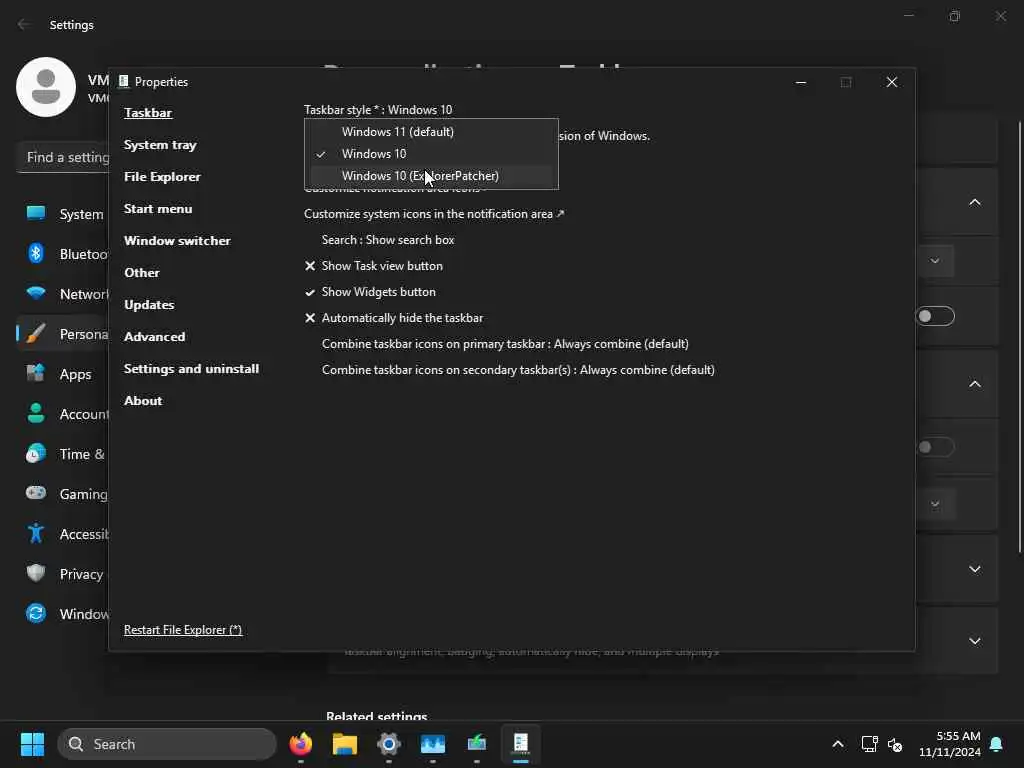Switch to Settings gear taskbar icon
The image size is (1024, 768).
(x=389, y=744)
